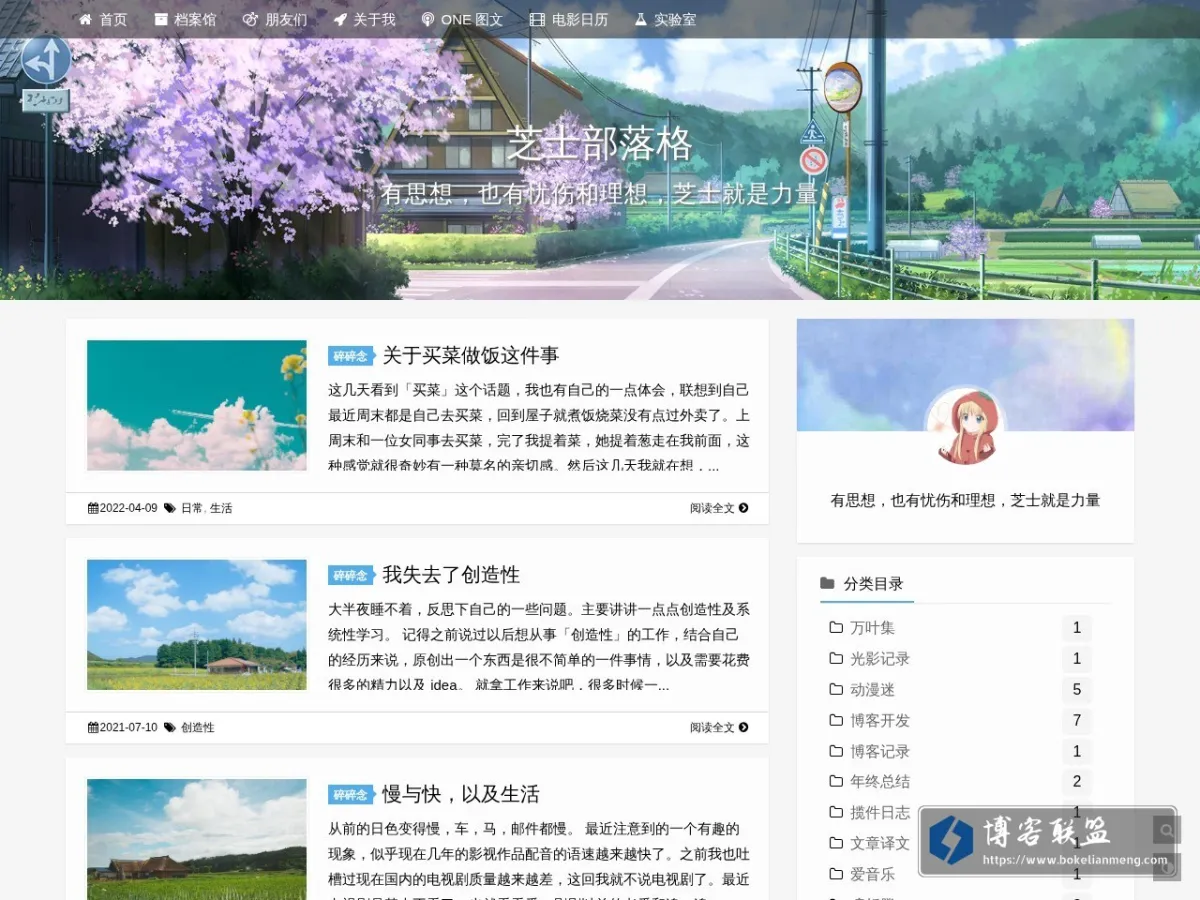Click the avatar image in the sidebar
The width and height of the screenshot is (1200, 900).
[965, 427]
